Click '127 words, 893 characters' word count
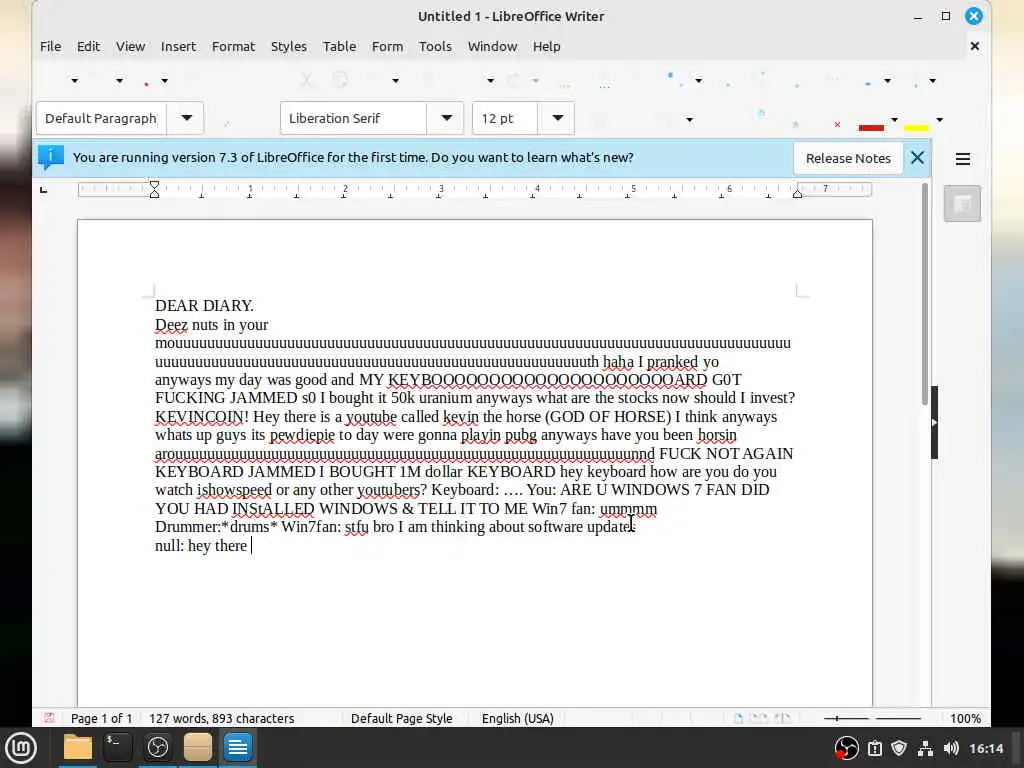The height and width of the screenshot is (768, 1024). [x=221, y=718]
